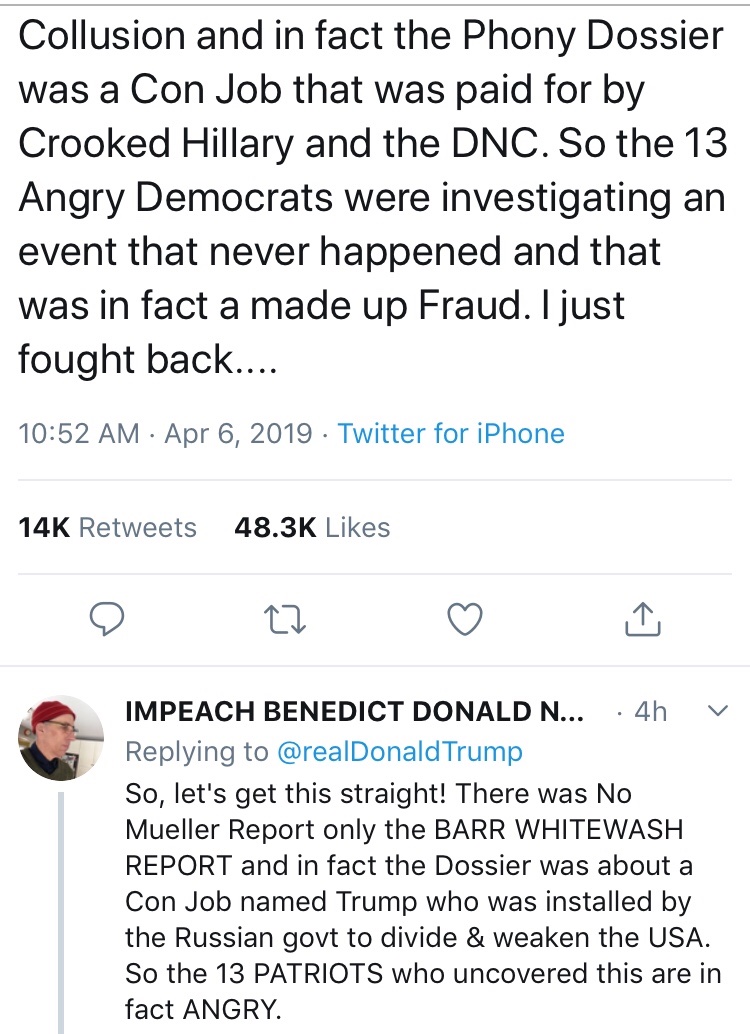Tap the Apr 6, 2019 date
The image size is (750, 1034).
[236, 433]
